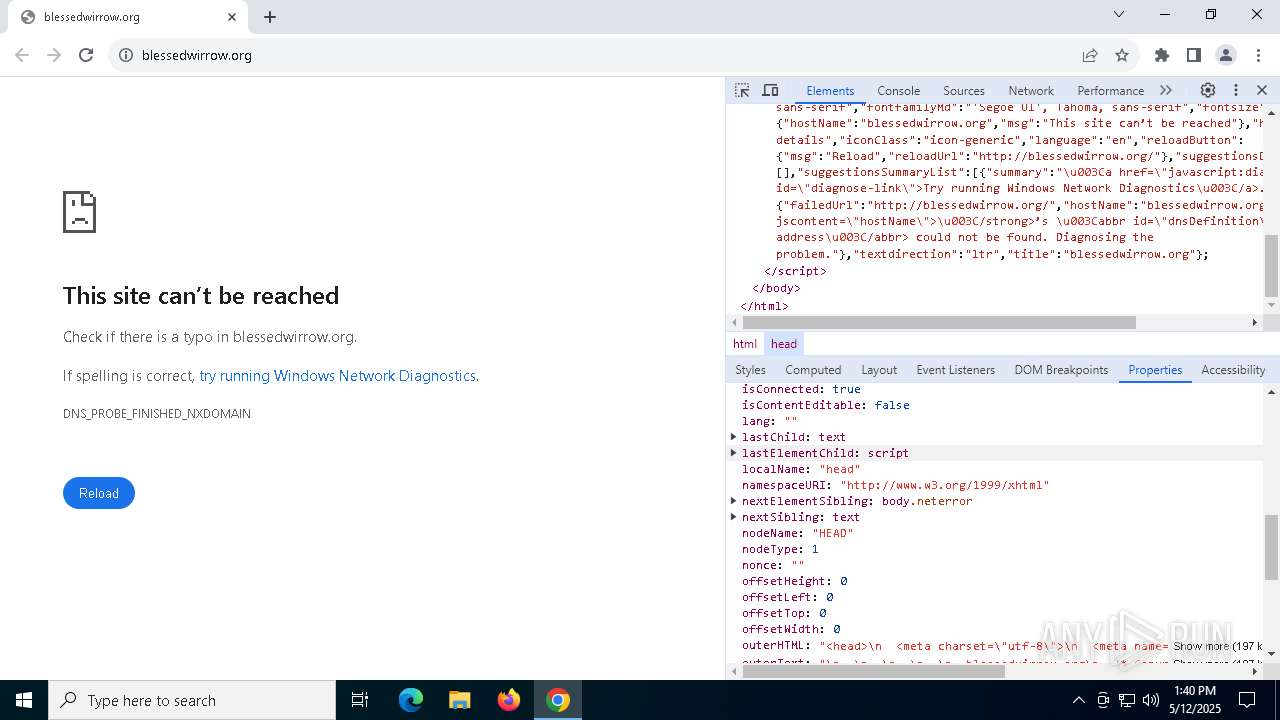1280x720 pixels.
Task: Open Task View on taskbar
Action: click(x=360, y=700)
